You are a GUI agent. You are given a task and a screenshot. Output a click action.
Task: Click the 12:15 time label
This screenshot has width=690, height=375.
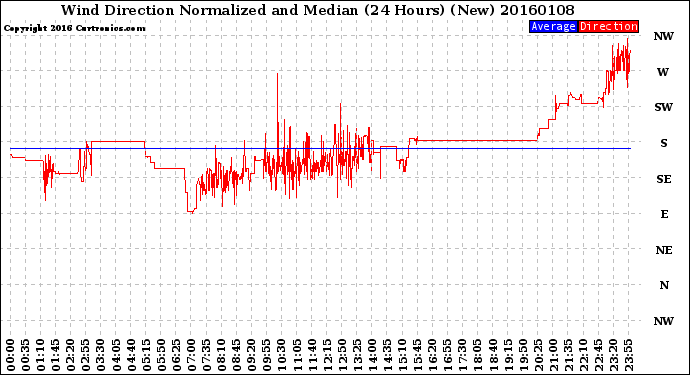coord(327,355)
